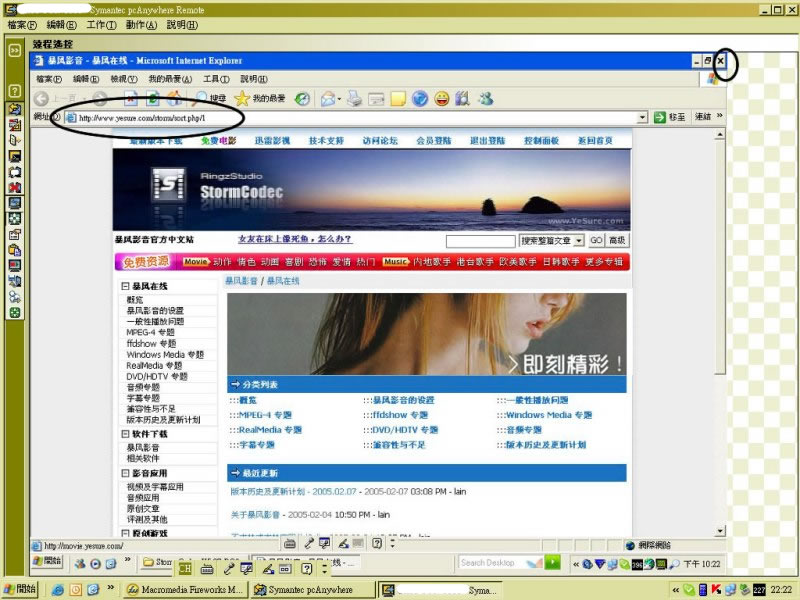
Task: Open the 免费电影 navigation link
Action: coord(218,141)
